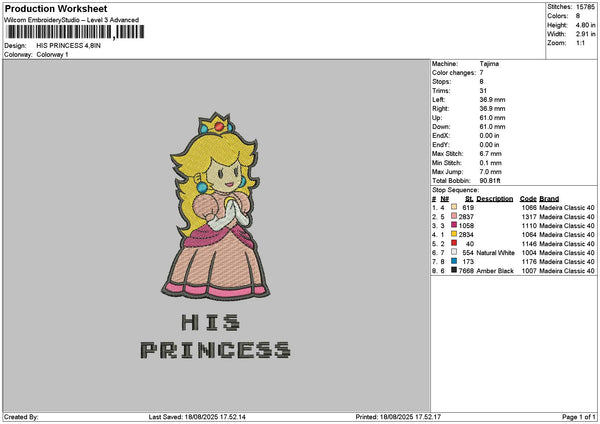Click the Production Worksheet title
Image resolution: width=600 pixels, height=424 pixels.
(56, 8)
